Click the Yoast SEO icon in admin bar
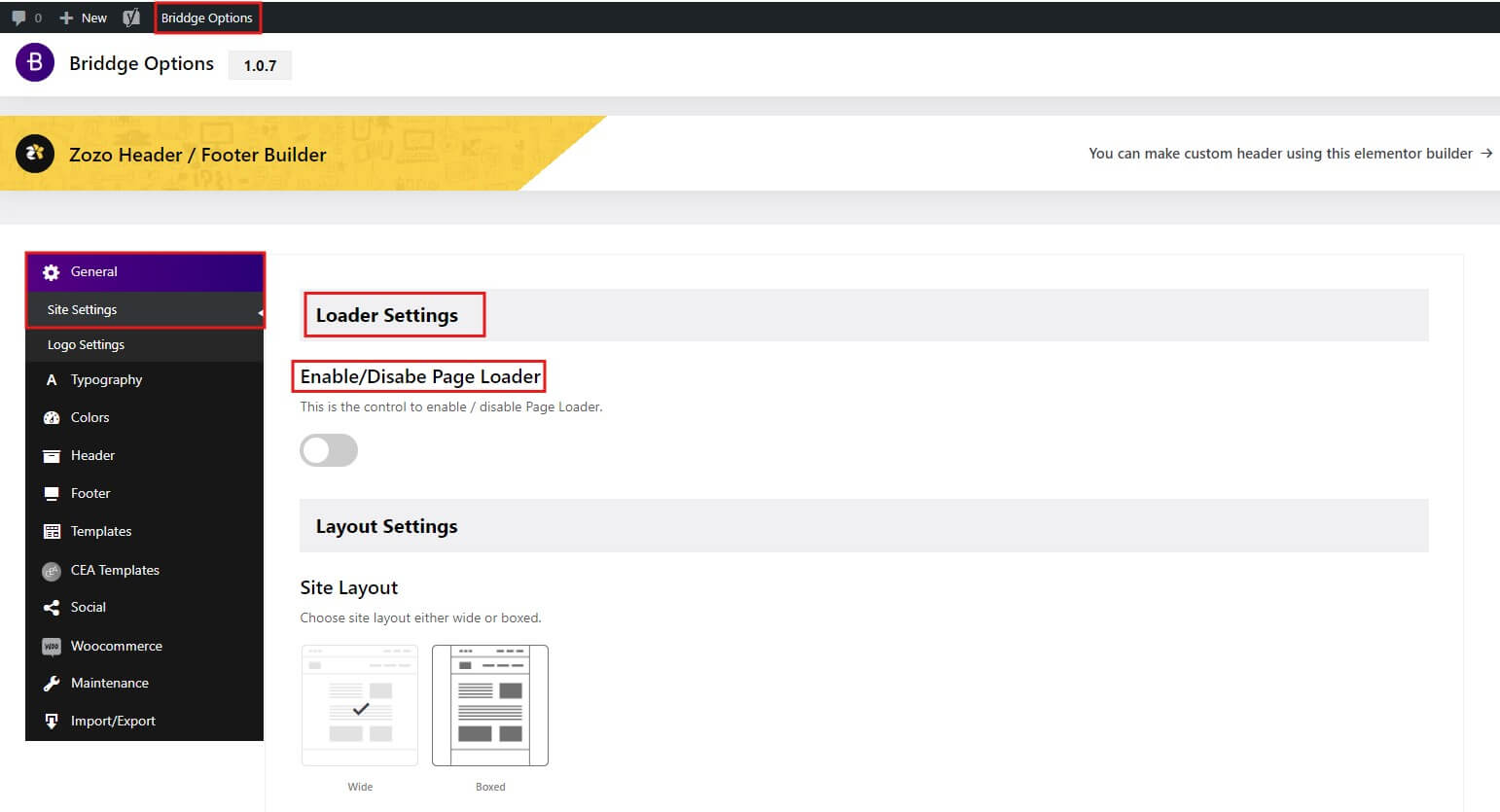This screenshot has width=1500, height=812. pyautogui.click(x=131, y=18)
